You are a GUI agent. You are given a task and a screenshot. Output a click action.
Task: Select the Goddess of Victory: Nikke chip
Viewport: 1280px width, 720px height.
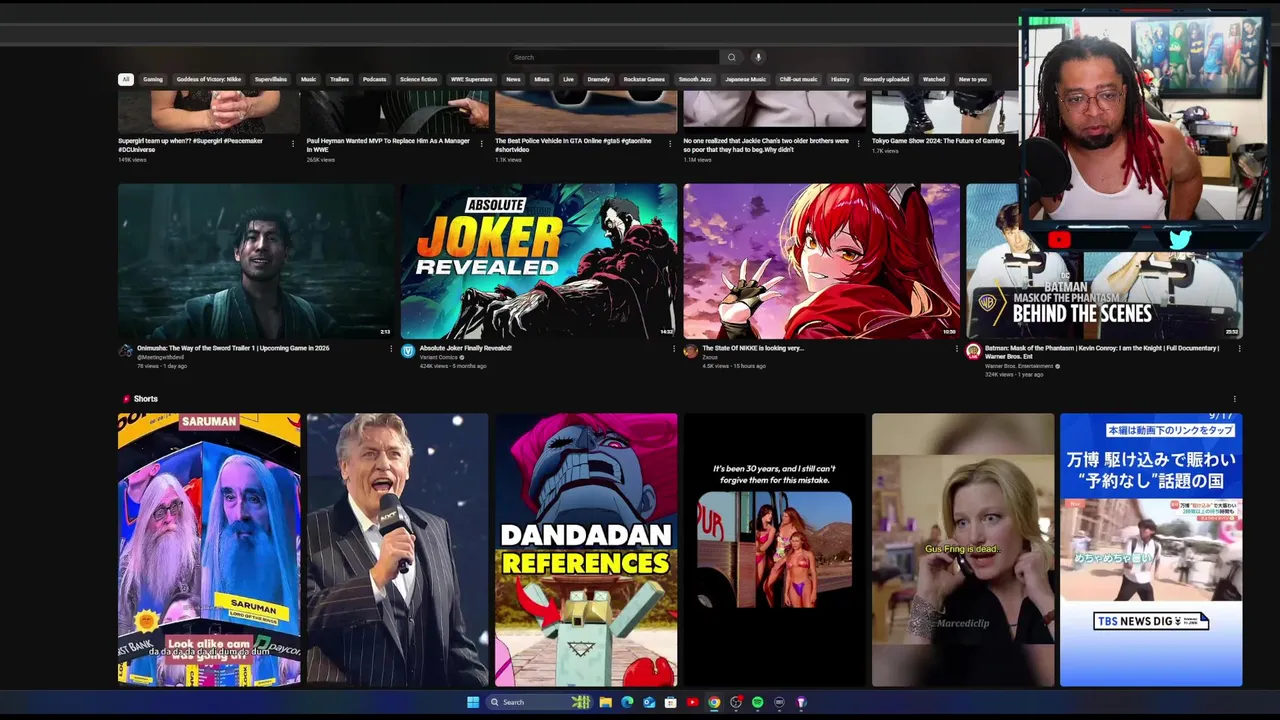209,79
